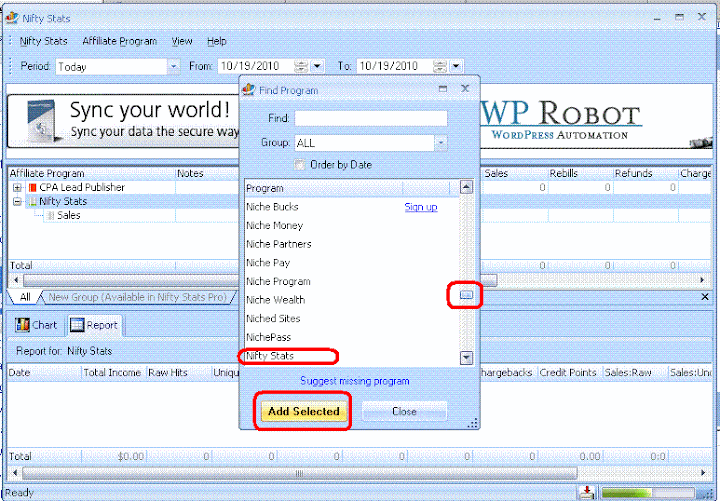Click the Affiliate Program column header
This screenshot has width=720, height=501.
pos(92,173)
